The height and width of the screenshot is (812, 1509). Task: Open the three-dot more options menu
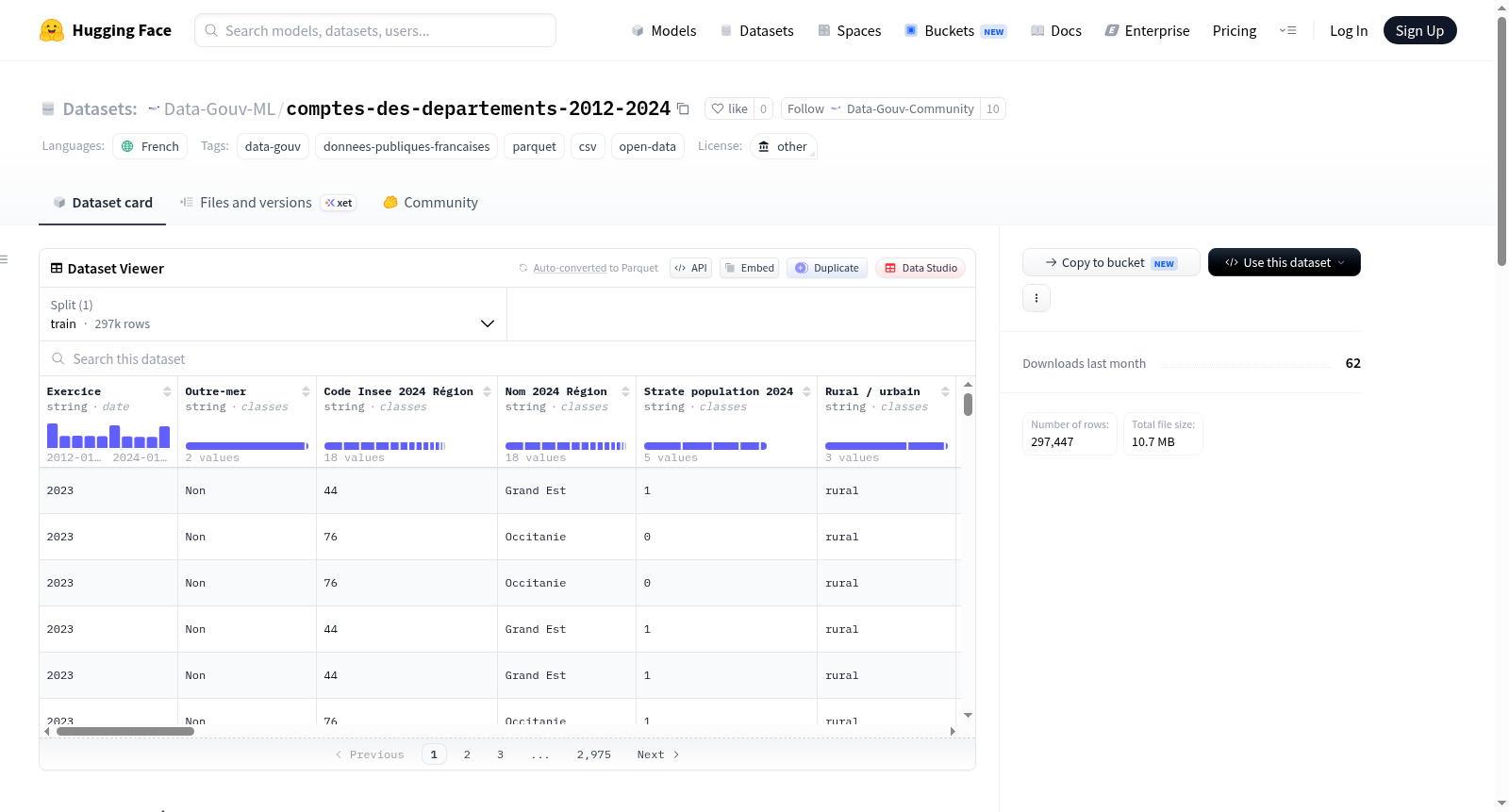[x=1036, y=298]
